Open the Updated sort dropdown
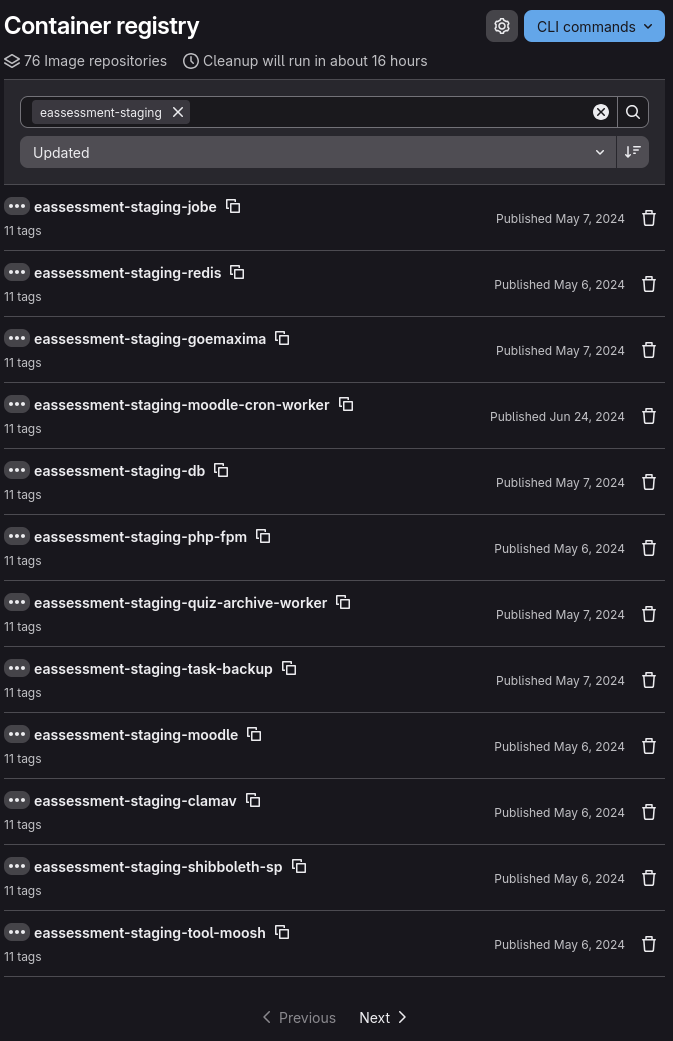This screenshot has width=673, height=1041. (x=318, y=152)
